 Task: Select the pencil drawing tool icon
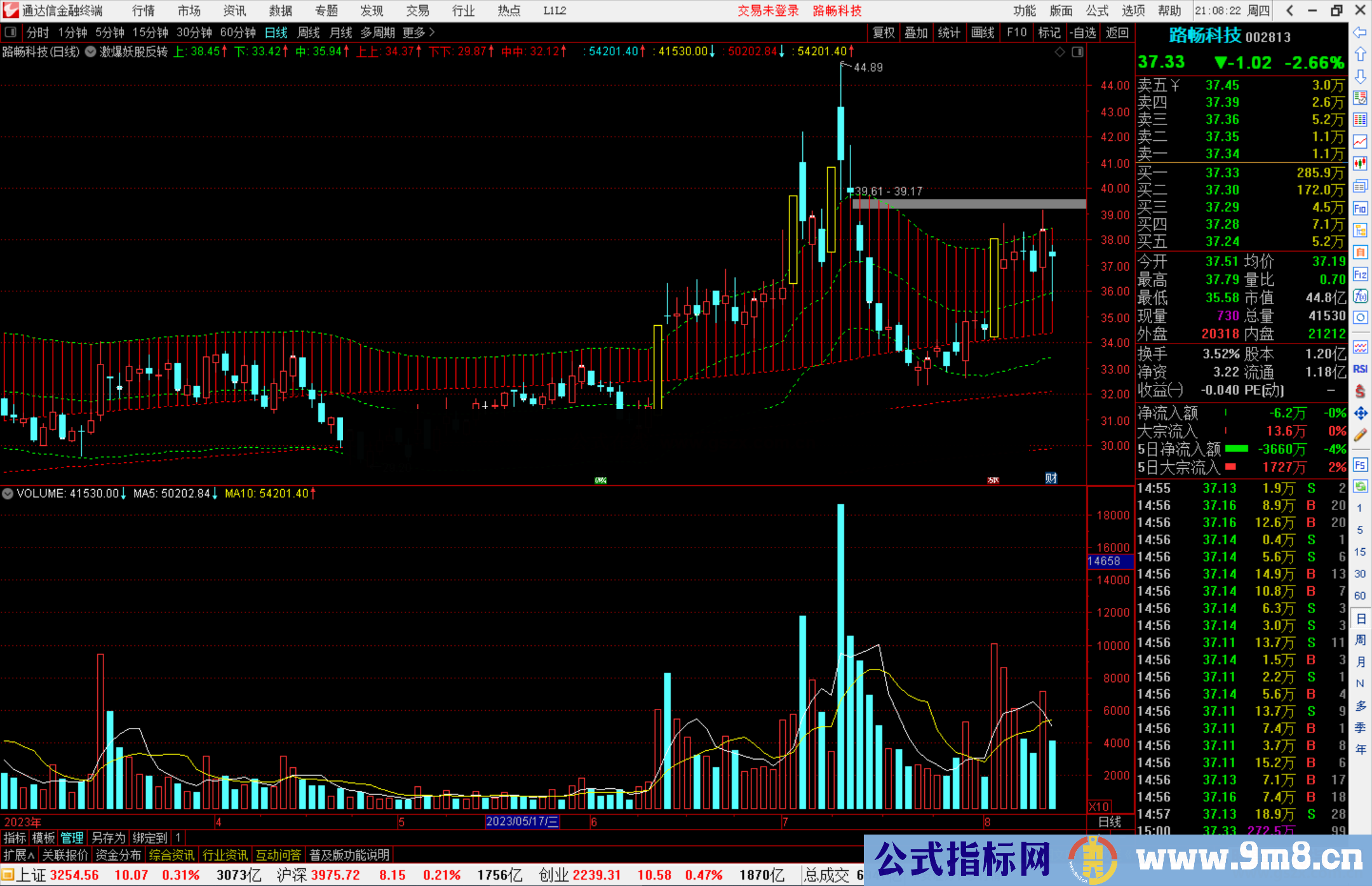tap(1360, 435)
